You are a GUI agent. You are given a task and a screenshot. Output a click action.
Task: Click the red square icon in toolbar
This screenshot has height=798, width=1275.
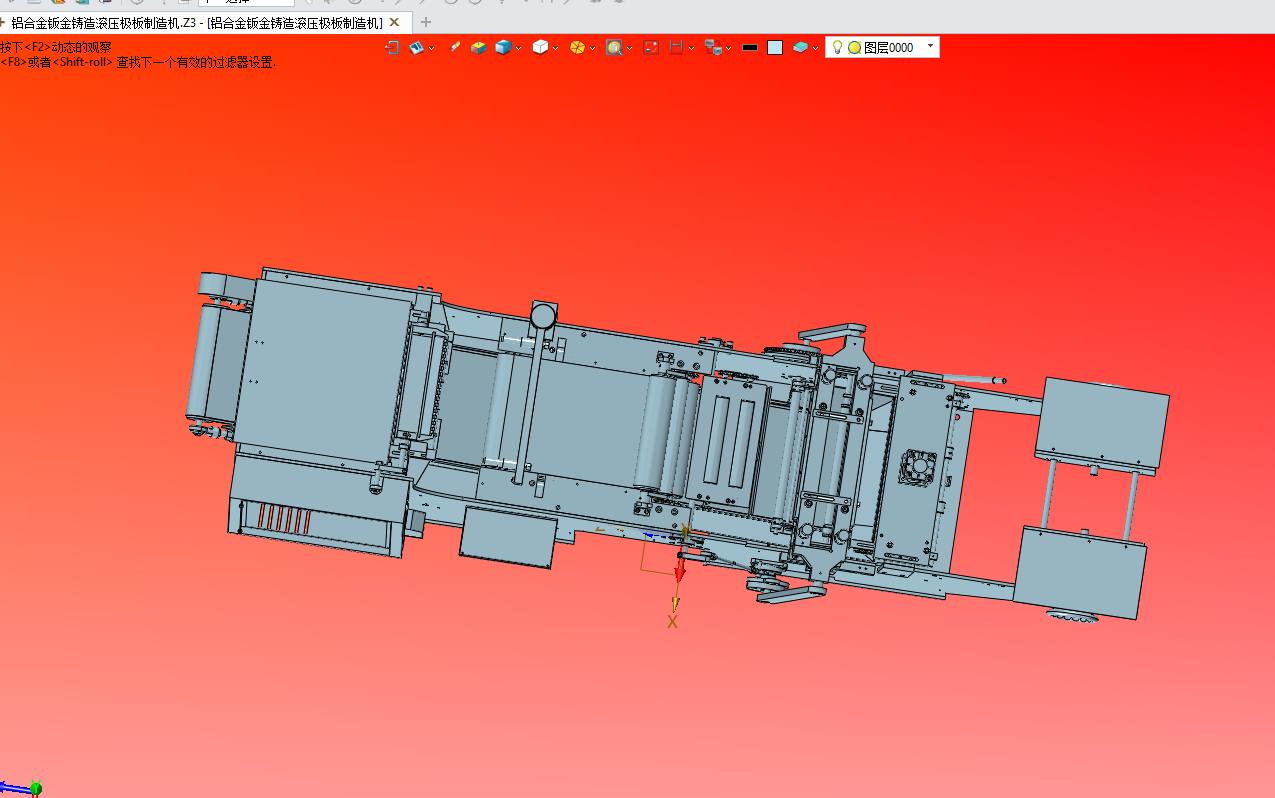pos(651,47)
